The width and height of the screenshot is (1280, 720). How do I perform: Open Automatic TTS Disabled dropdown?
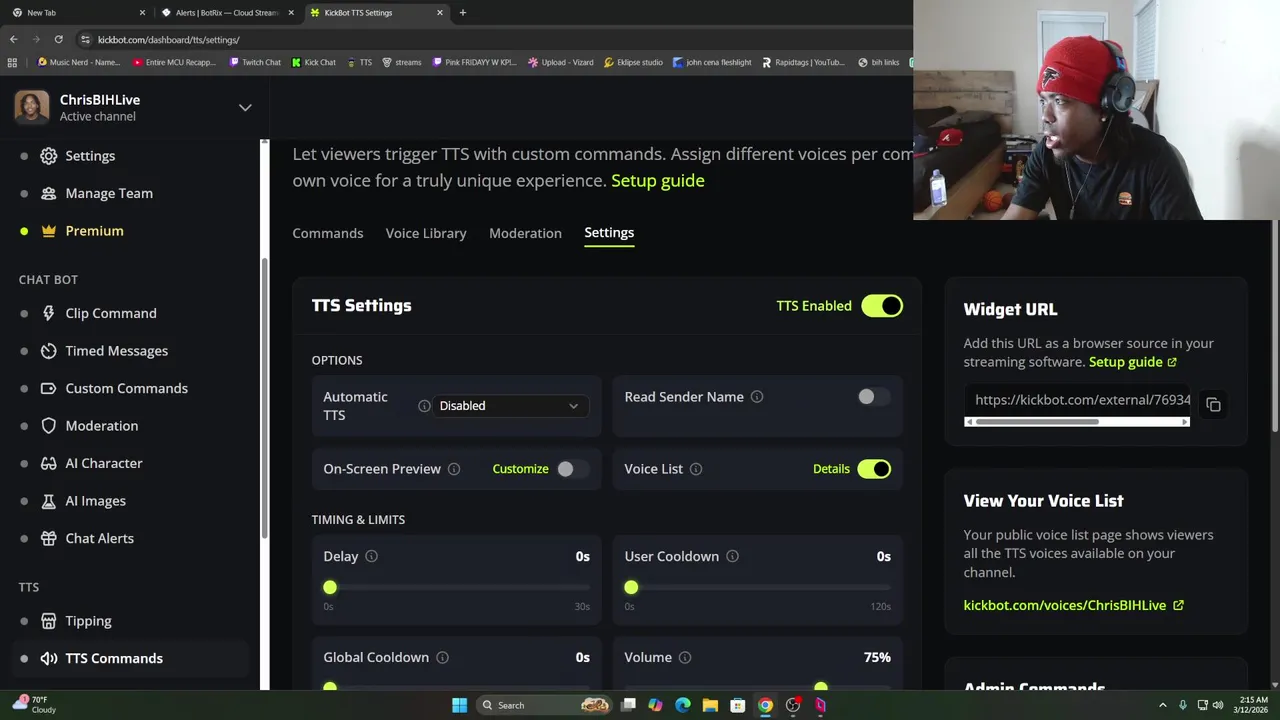pyautogui.click(x=509, y=406)
